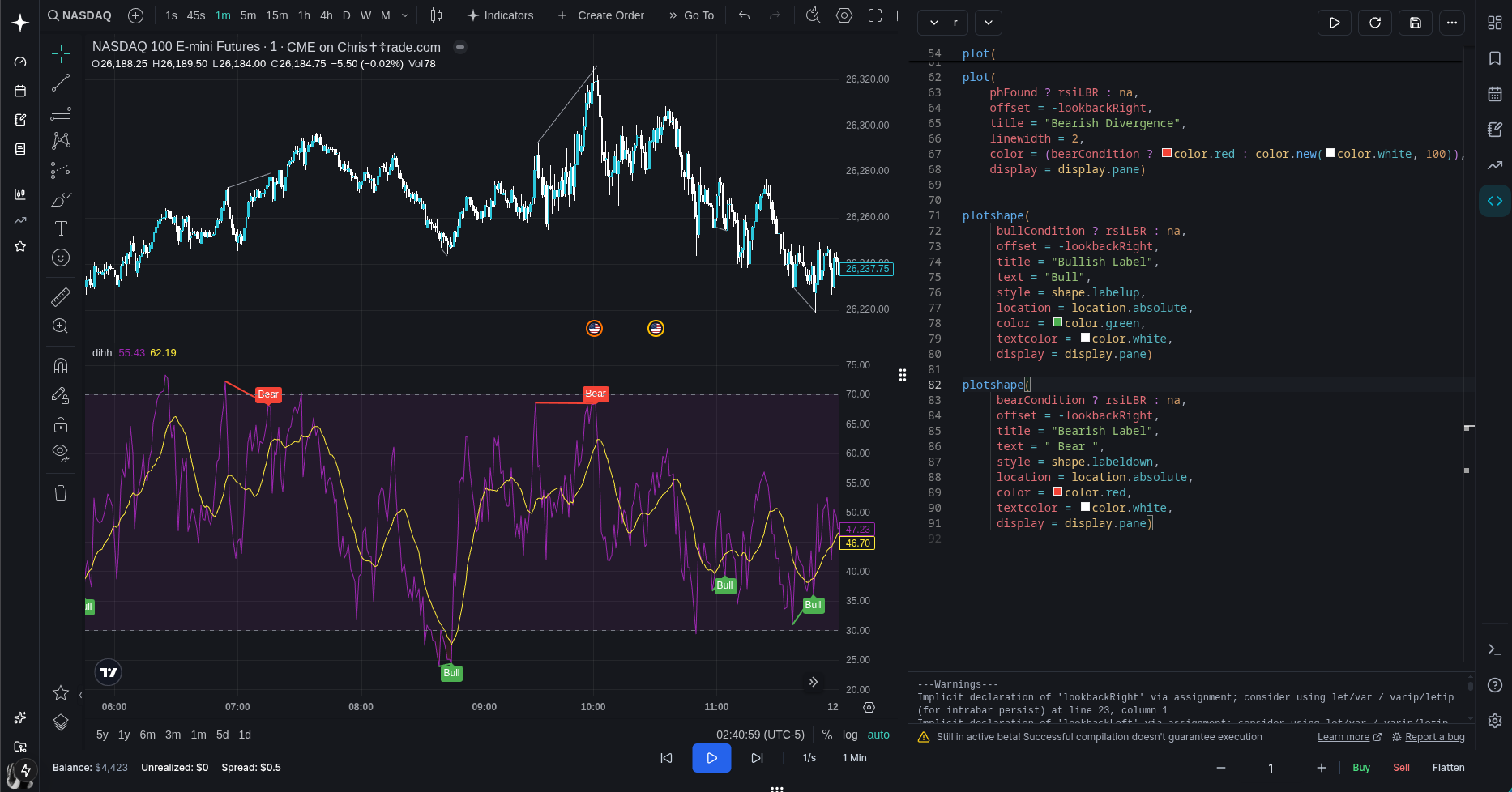
Task: Switch to the 5m timeframe
Action: [x=248, y=15]
